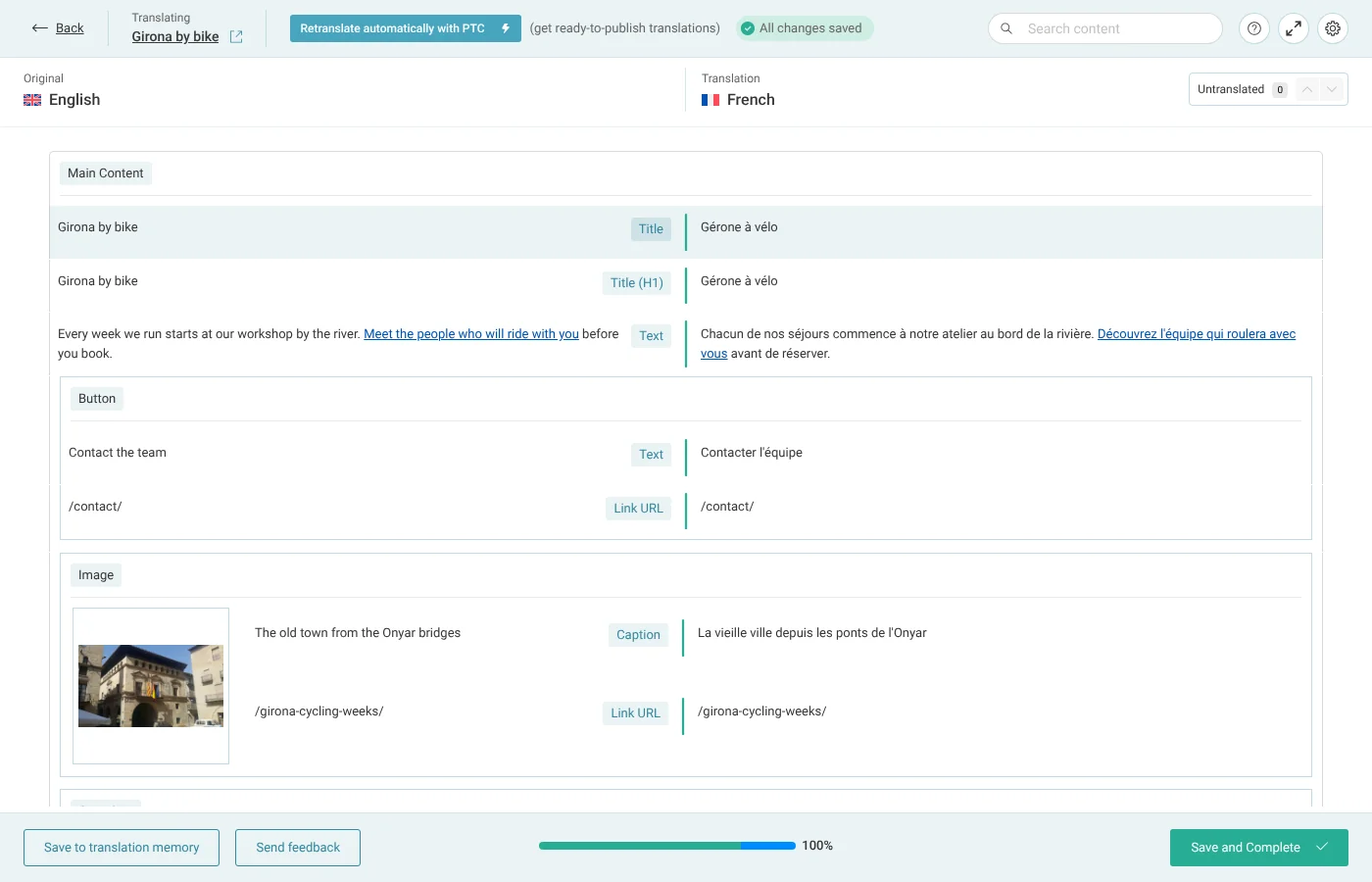Go to previous untranslated with up chevron
This screenshot has height=882, width=1372.
pos(1307,89)
